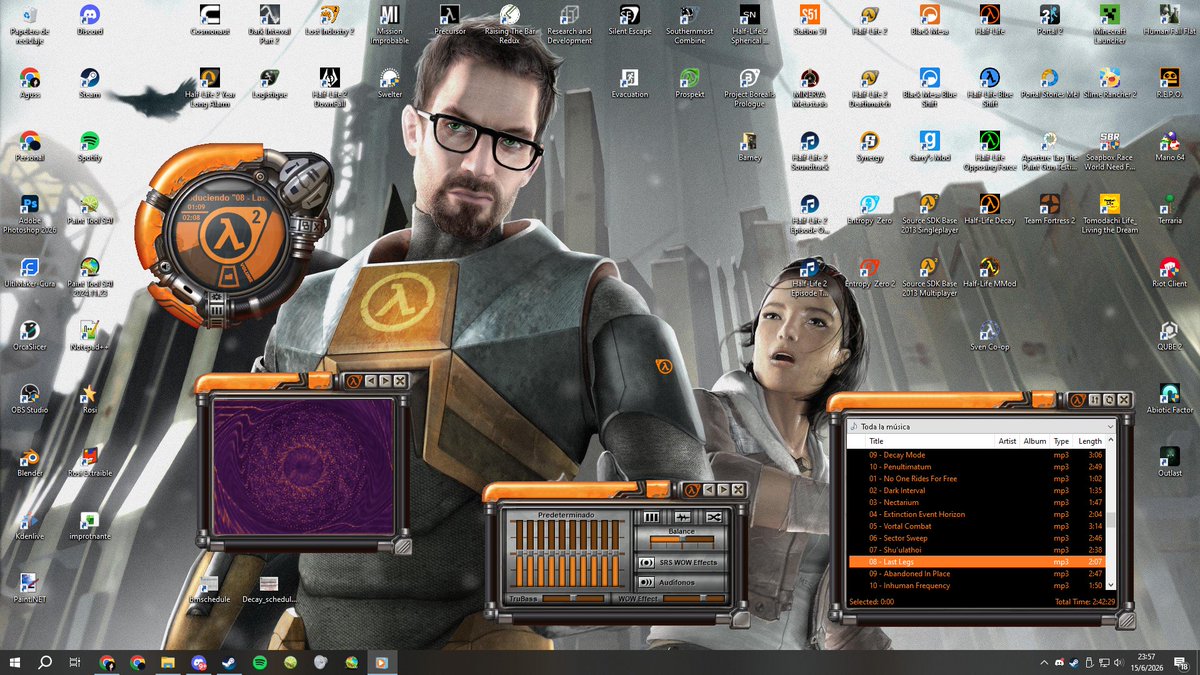Open the Riot Client shortcut

(x=1169, y=272)
